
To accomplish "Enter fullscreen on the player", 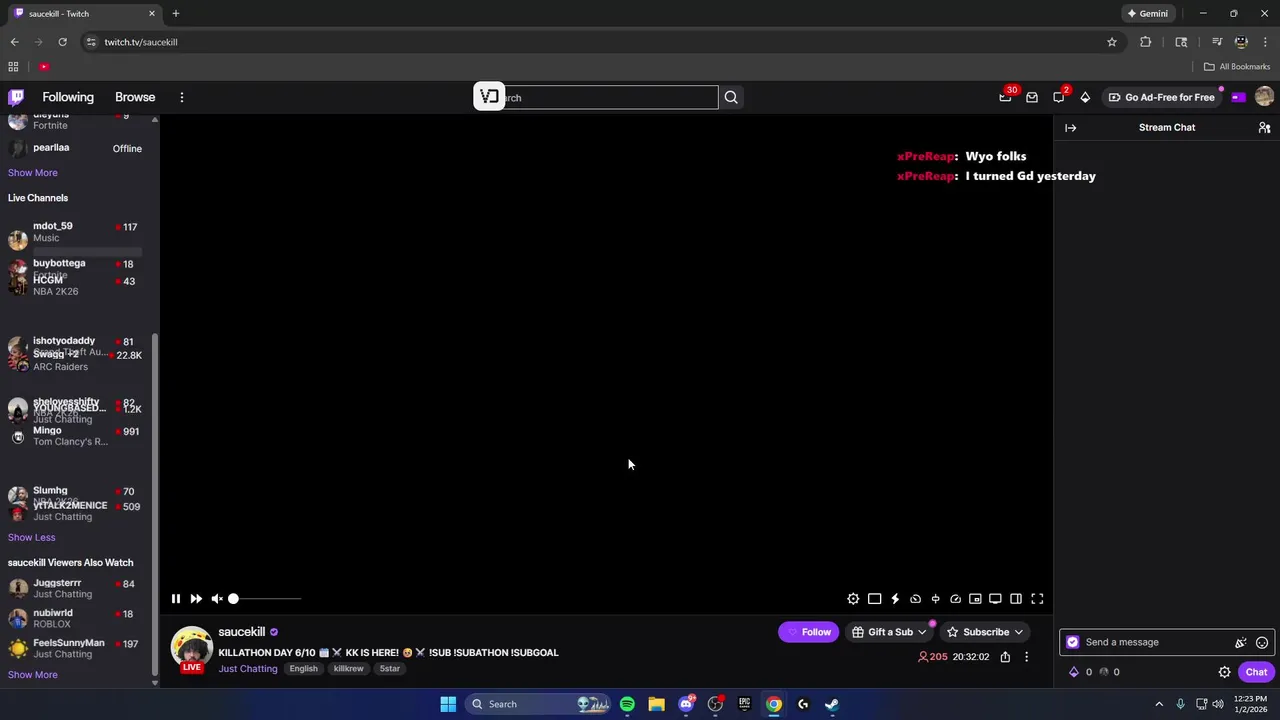I will tap(1037, 599).
